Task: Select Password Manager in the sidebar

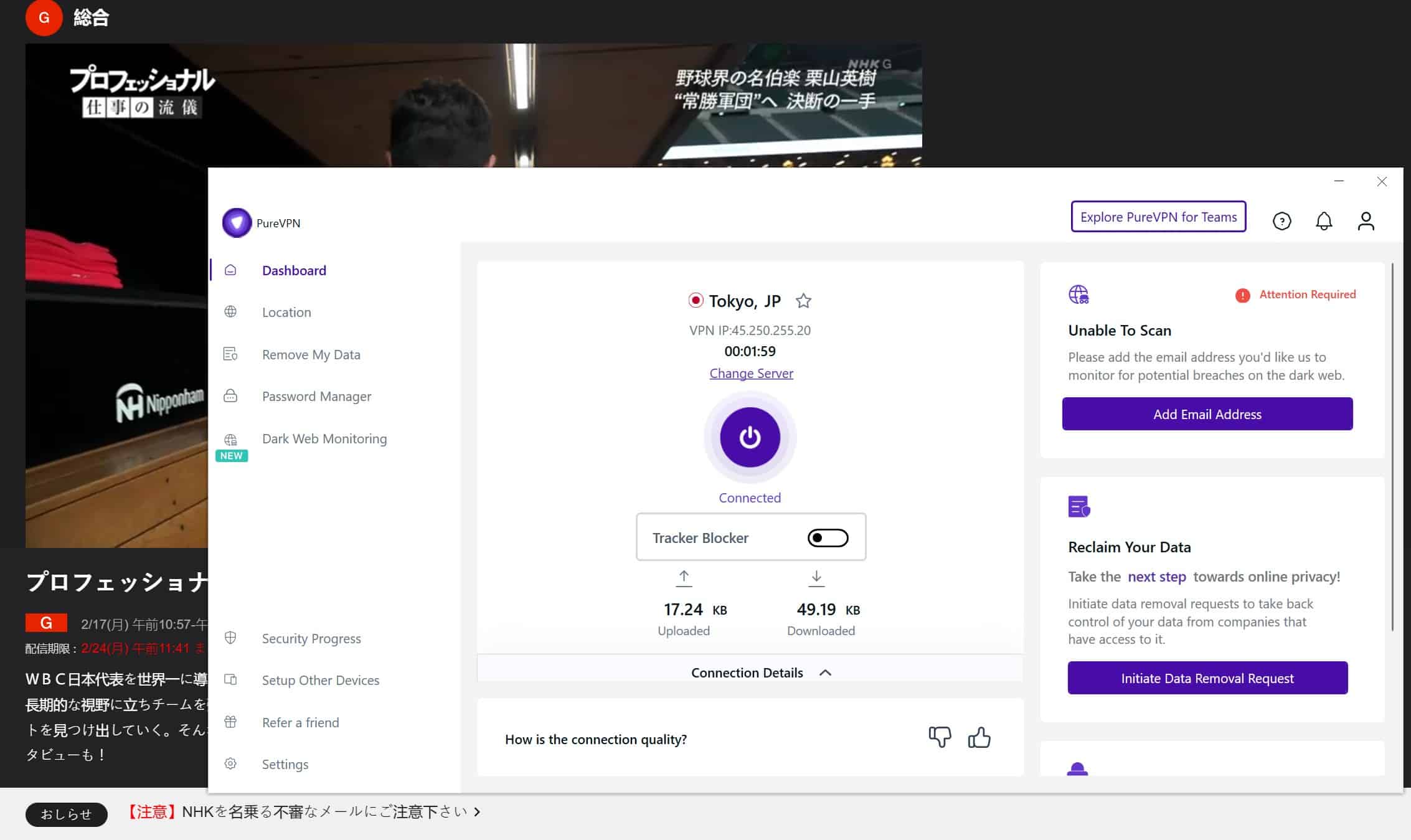Action: 316,396
